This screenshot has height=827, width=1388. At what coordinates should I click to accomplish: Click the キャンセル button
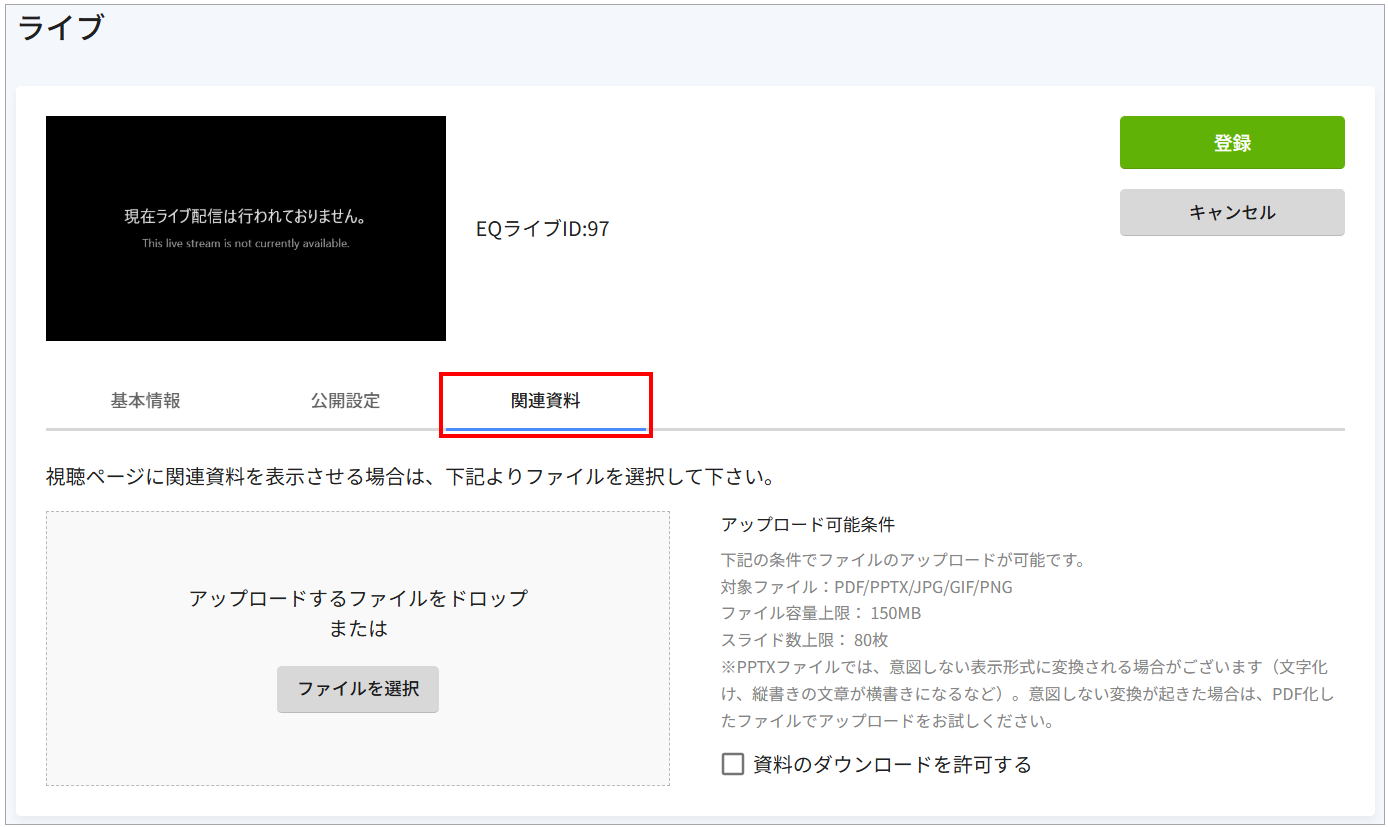tap(1232, 213)
